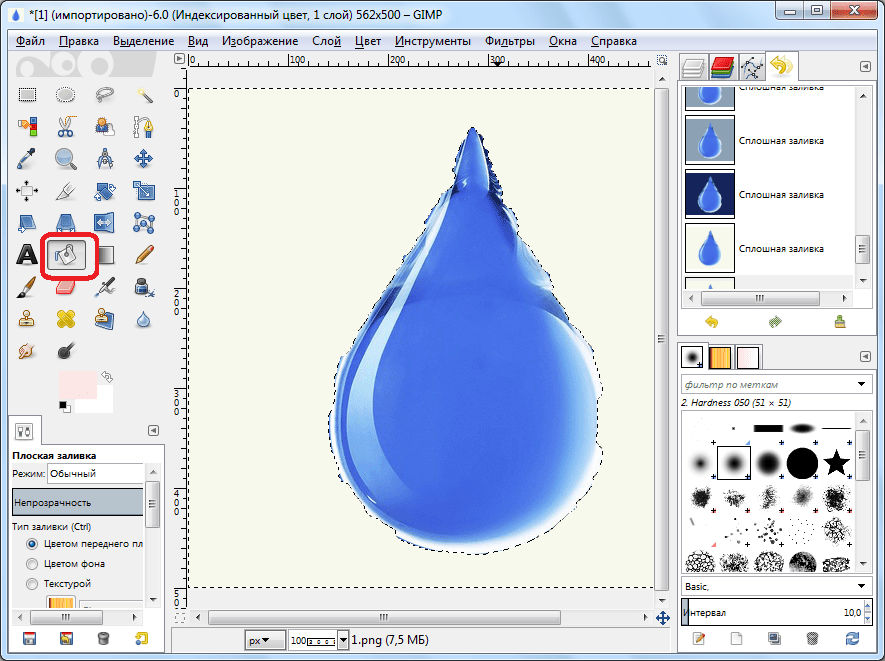The image size is (885, 661).
Task: Choose 'Текстурой' pattern fill option
Action: (33, 583)
